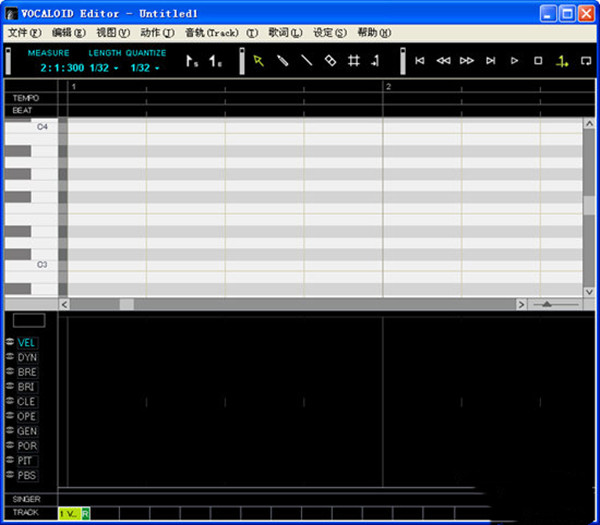Viewport: 600px width, 525px height.
Task: Open the 歌词(L) menu
Action: [x=285, y=33]
